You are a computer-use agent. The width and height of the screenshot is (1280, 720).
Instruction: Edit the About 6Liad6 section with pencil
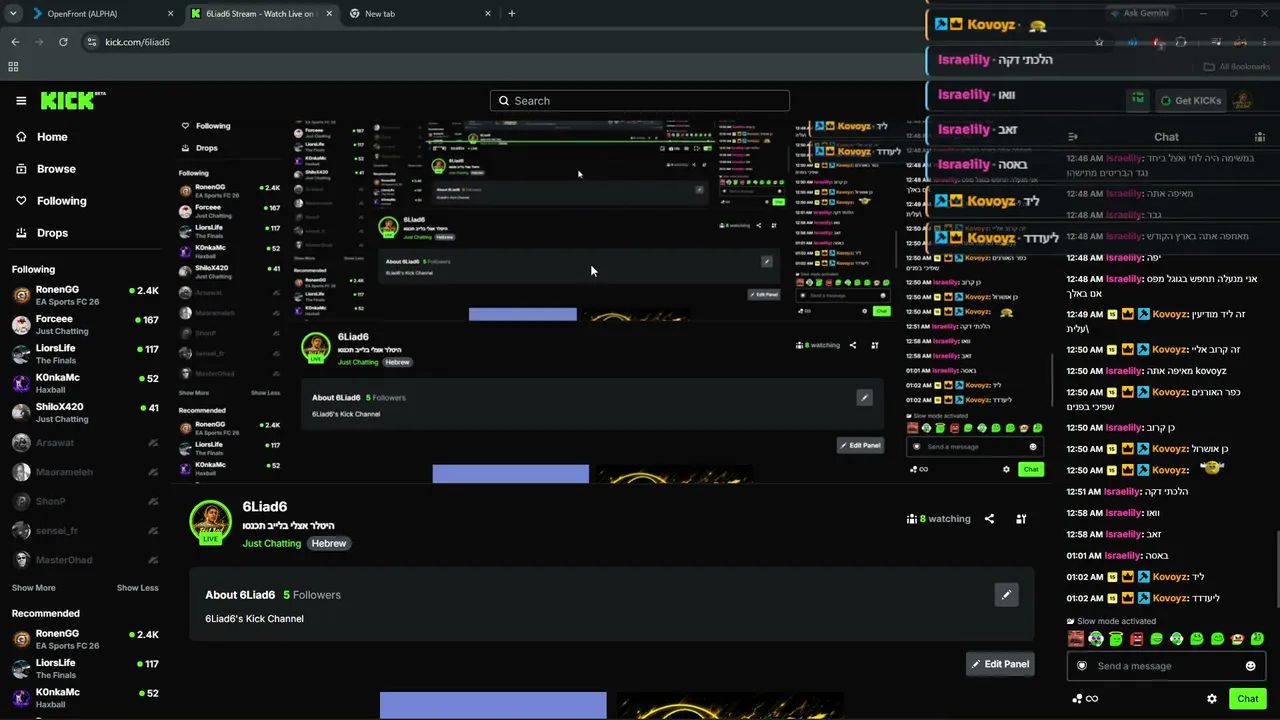point(1006,595)
